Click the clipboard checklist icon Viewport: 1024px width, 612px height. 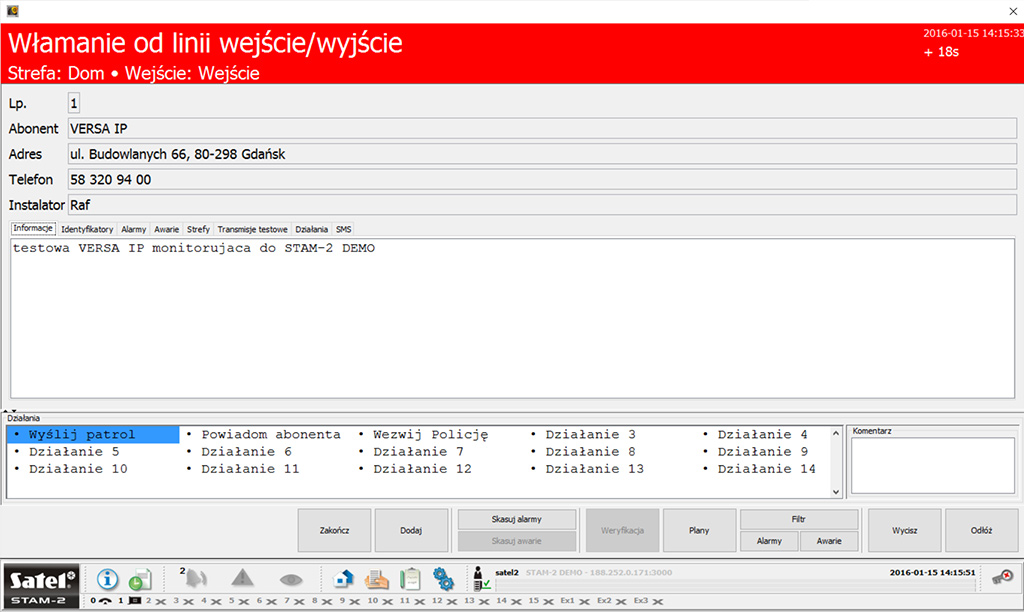click(409, 579)
